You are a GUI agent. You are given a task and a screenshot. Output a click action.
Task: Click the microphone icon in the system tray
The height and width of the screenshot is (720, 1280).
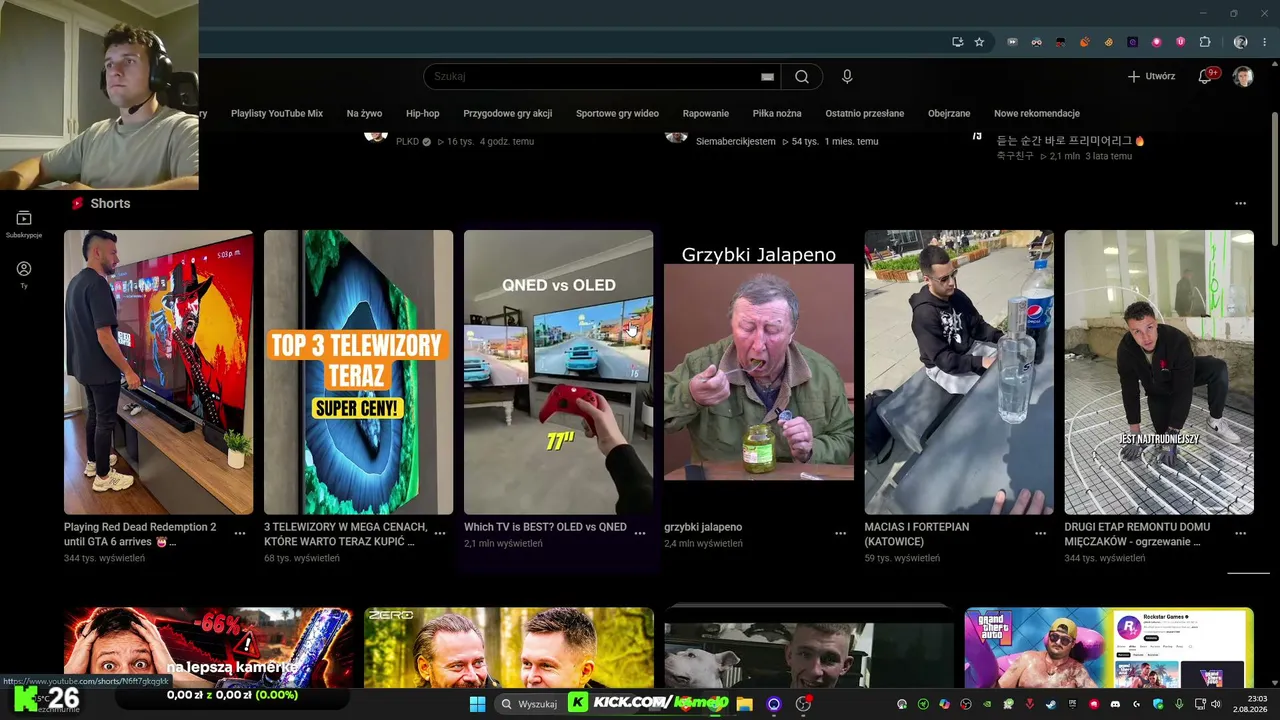[x=1180, y=704]
